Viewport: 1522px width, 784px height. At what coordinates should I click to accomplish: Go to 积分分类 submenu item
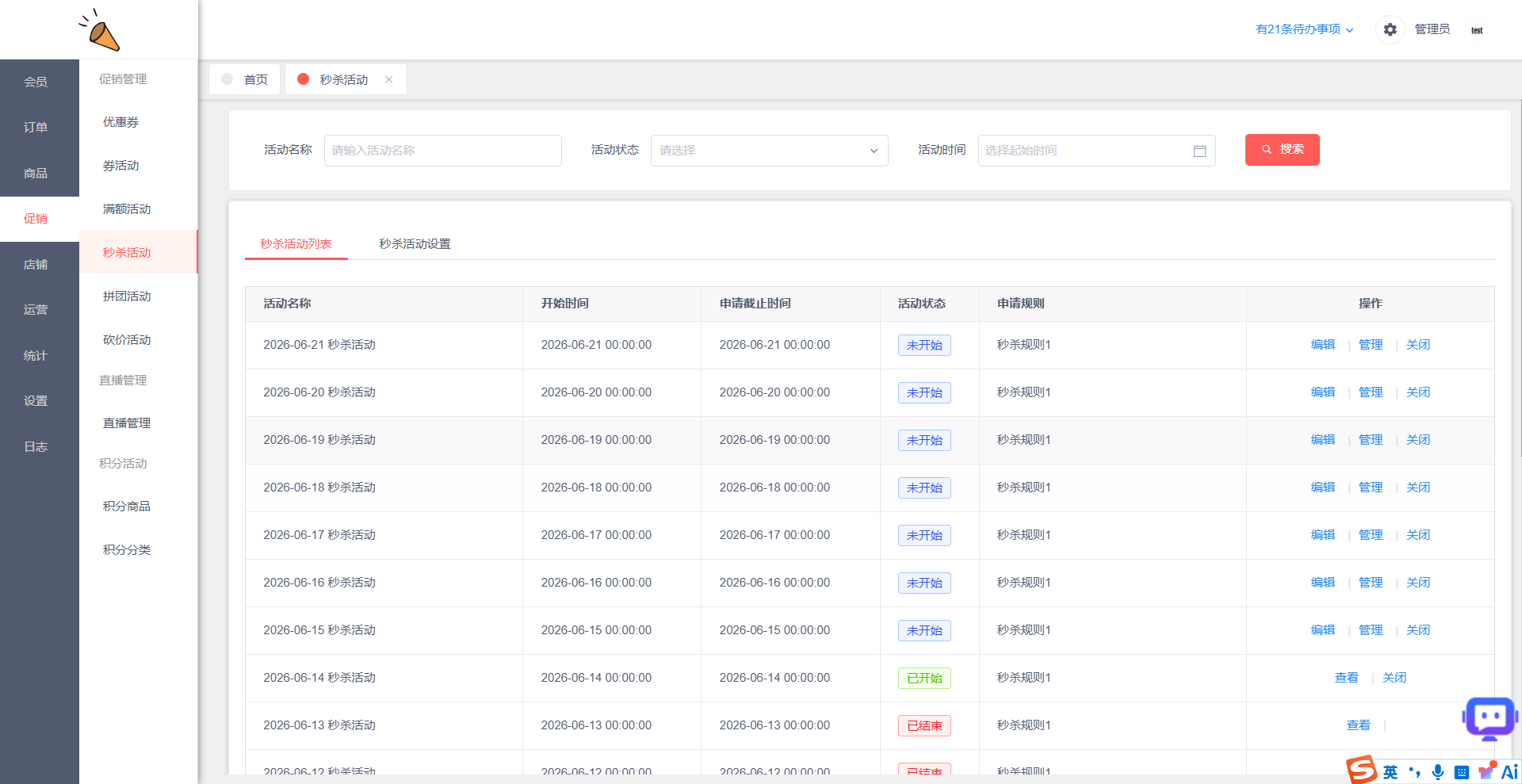tap(138, 550)
